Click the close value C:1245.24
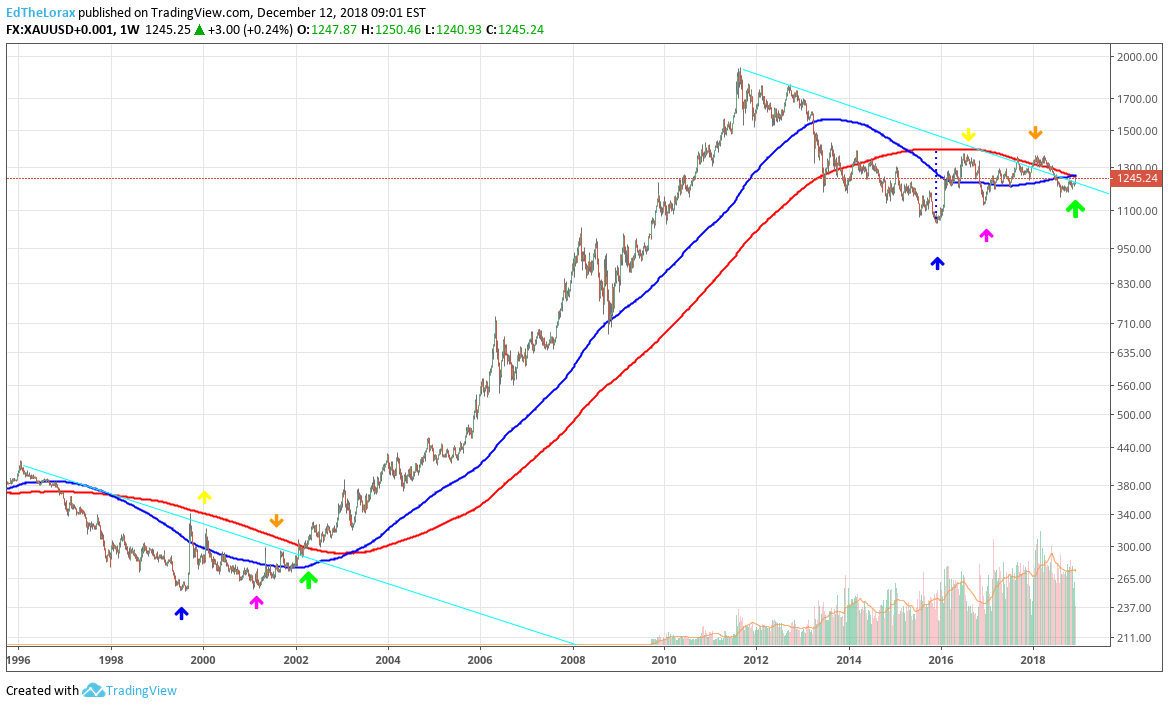The height and width of the screenshot is (708, 1169). [x=515, y=30]
